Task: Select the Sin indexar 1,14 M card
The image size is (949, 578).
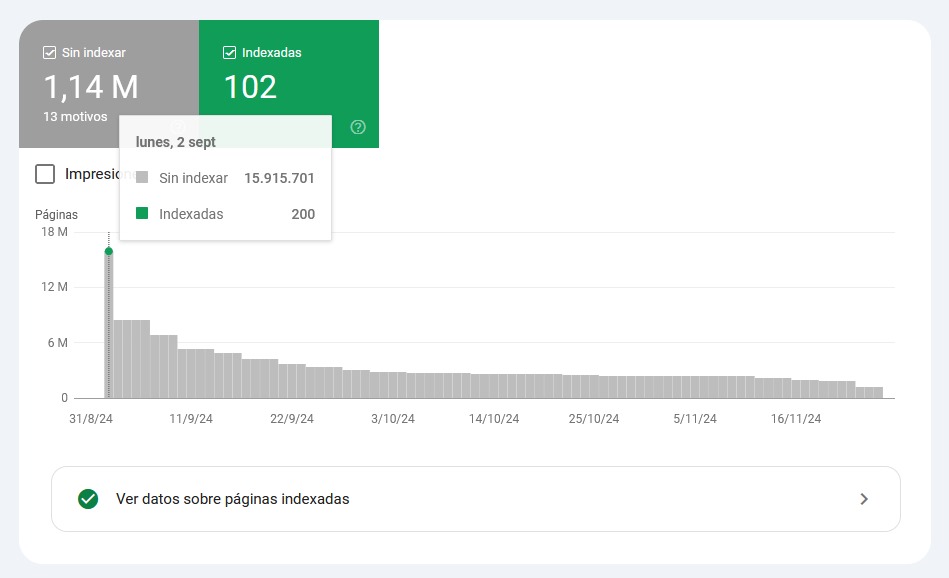Action: point(109,84)
